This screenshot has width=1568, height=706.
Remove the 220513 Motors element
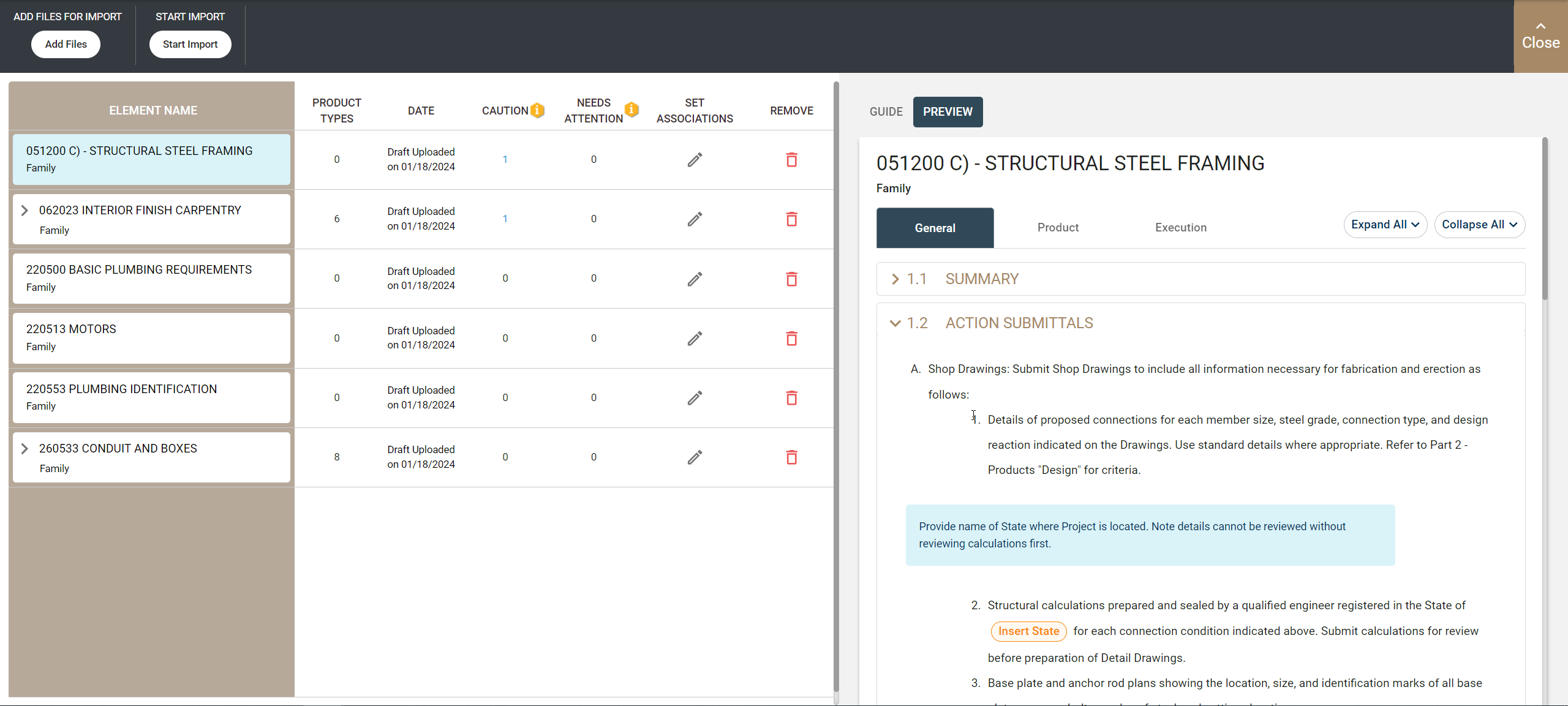791,339
